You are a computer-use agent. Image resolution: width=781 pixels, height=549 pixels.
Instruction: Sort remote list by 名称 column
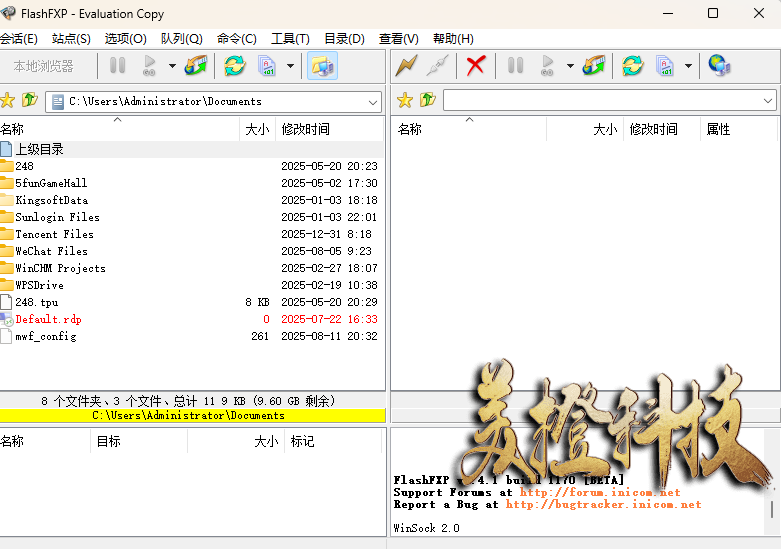click(469, 129)
